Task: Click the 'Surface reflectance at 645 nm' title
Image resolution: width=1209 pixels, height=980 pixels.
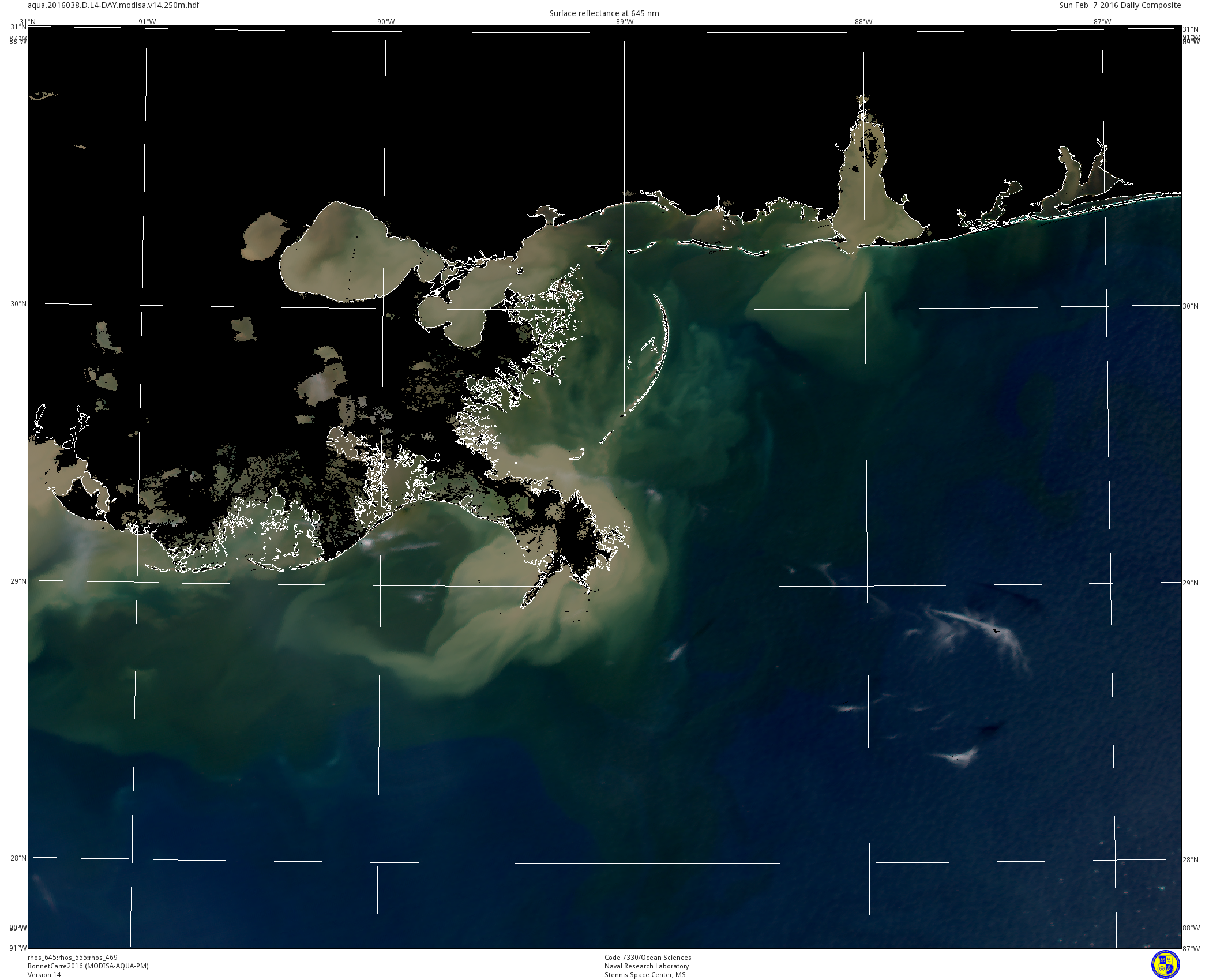Action: [x=604, y=13]
